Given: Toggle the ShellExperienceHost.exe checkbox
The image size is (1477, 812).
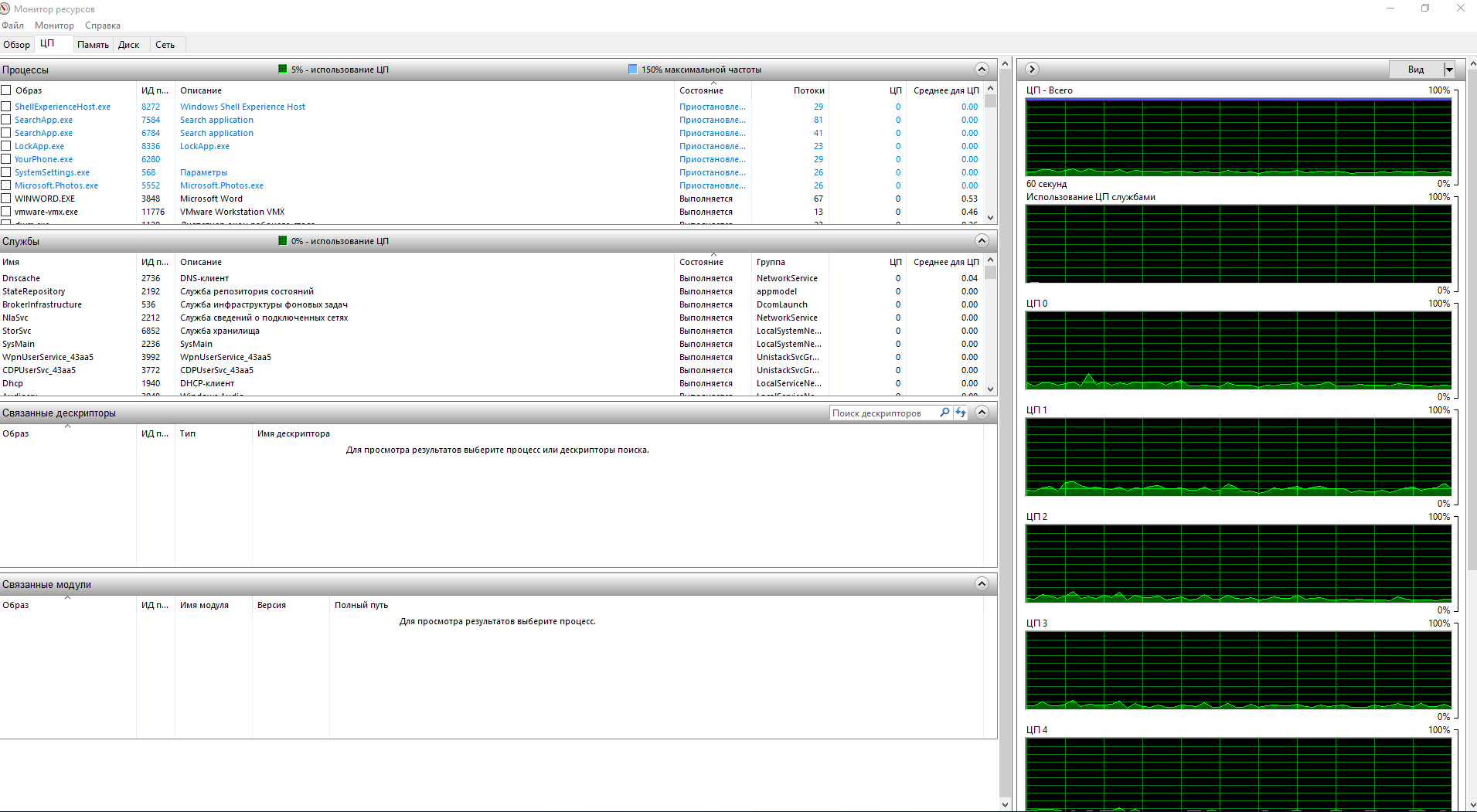Looking at the screenshot, I should 6,107.
